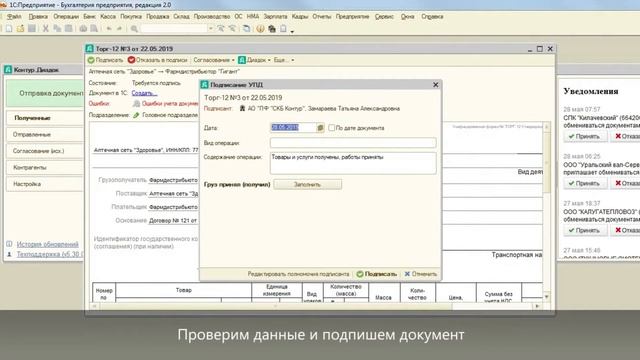This screenshot has height=360, width=640.
Task: Click the Cut scissors toolbar icon
Action: coord(46,29)
